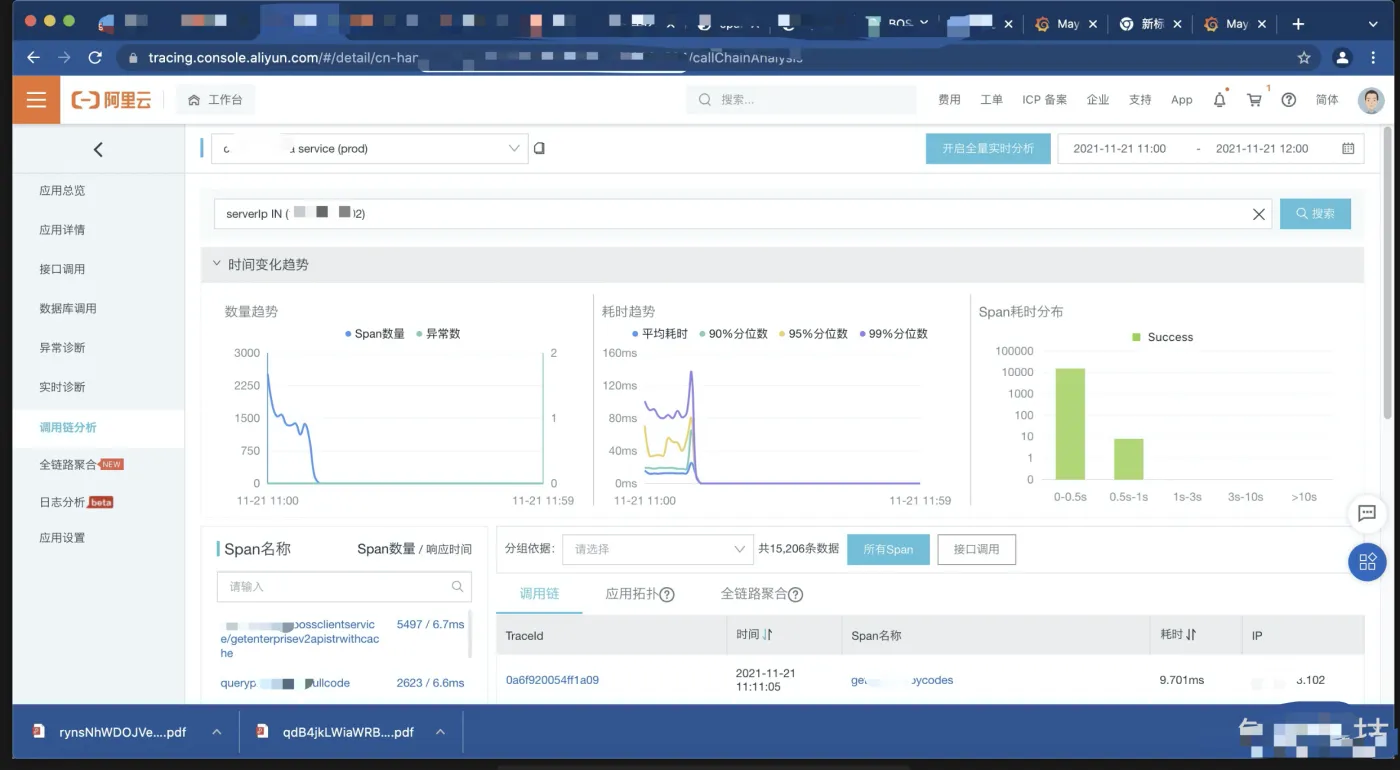Open the notifications bell
This screenshot has width=1400, height=770.
tap(1219, 100)
